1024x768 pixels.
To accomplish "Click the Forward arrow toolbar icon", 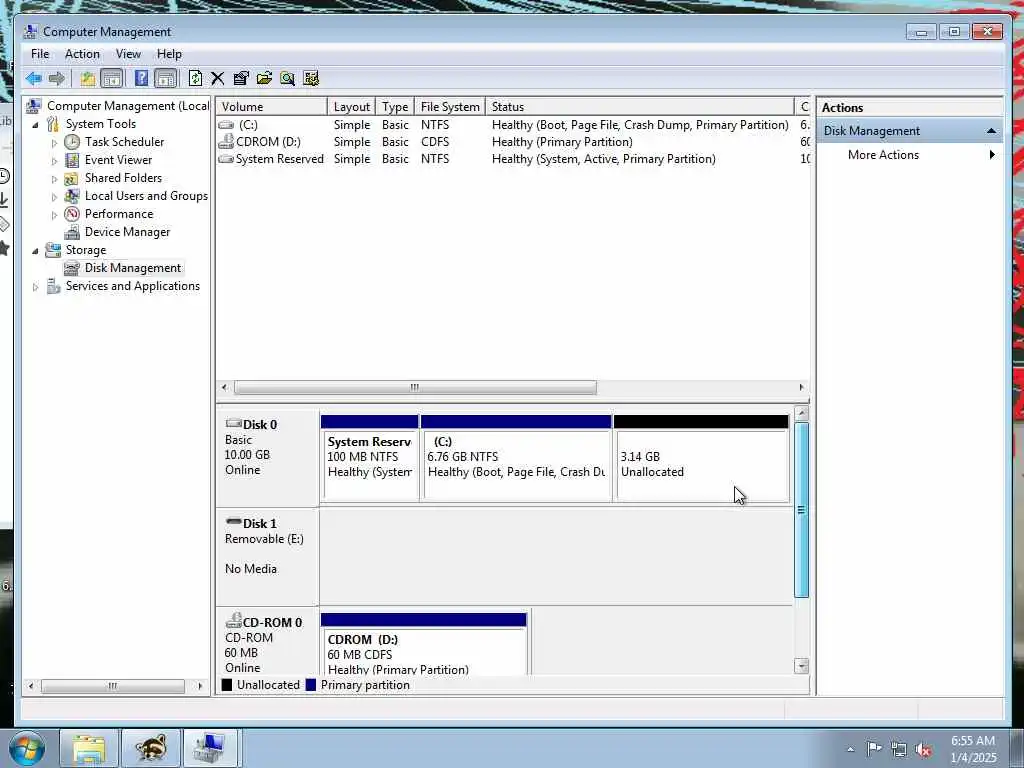I will tap(57, 79).
